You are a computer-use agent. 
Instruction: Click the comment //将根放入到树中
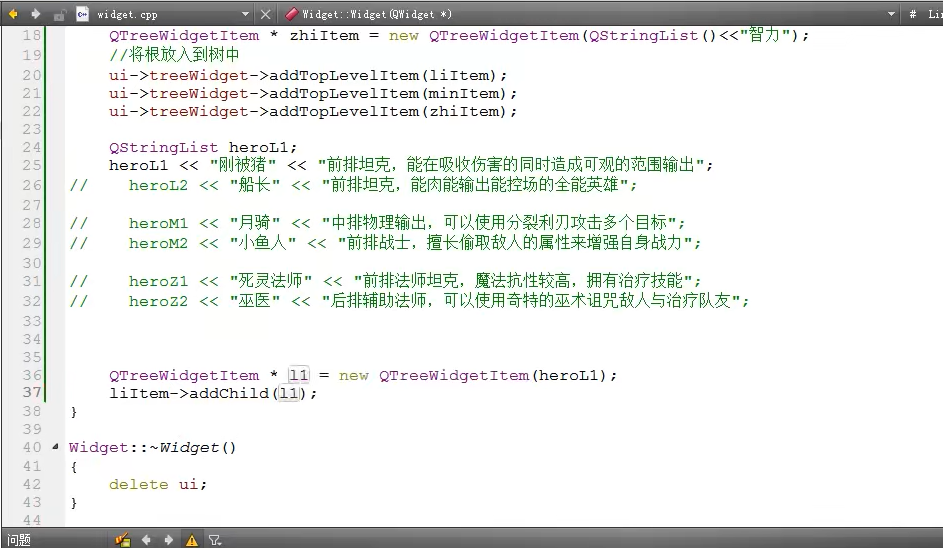[x=174, y=55]
